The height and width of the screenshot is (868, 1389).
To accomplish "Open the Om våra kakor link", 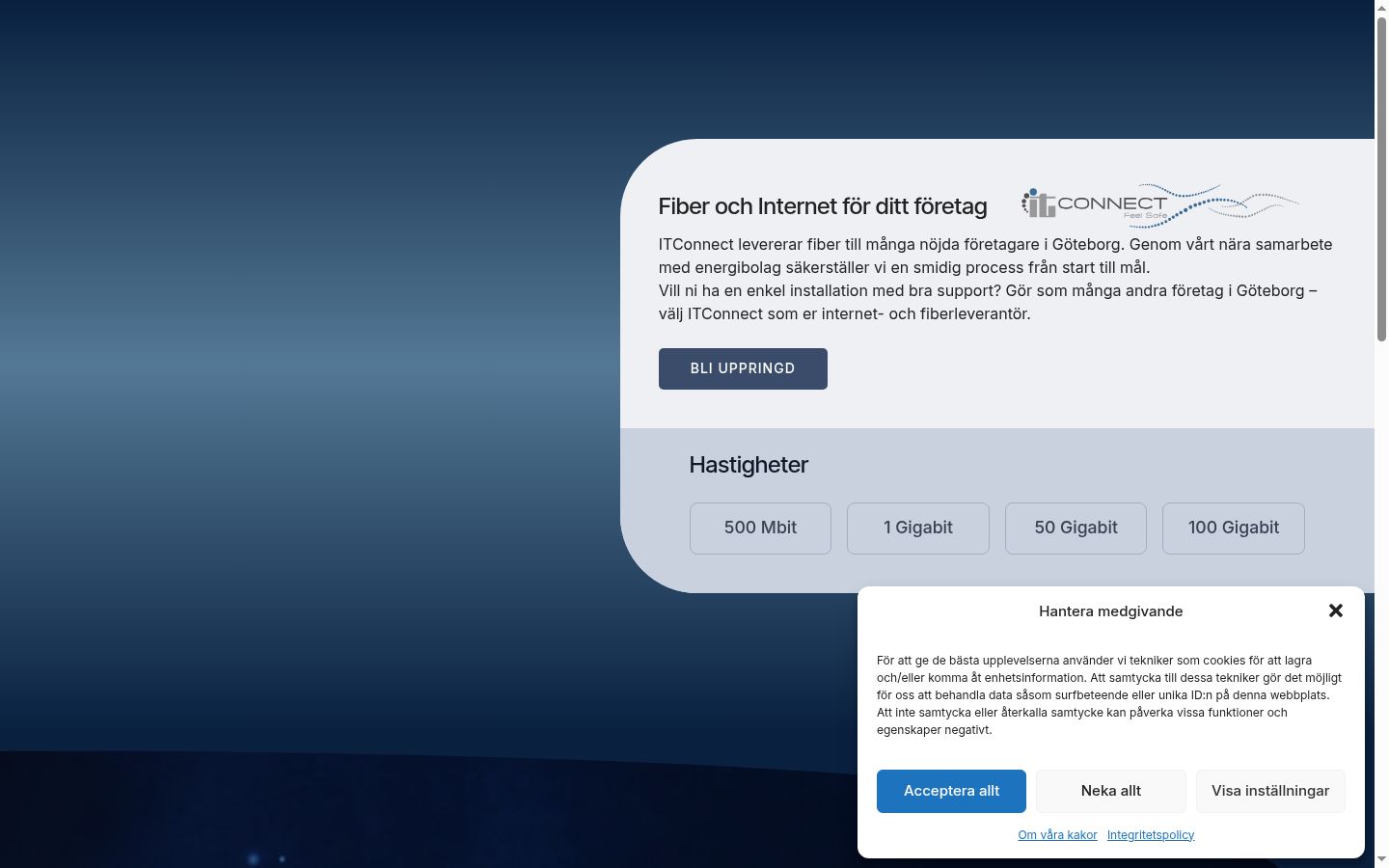I will [x=1057, y=835].
